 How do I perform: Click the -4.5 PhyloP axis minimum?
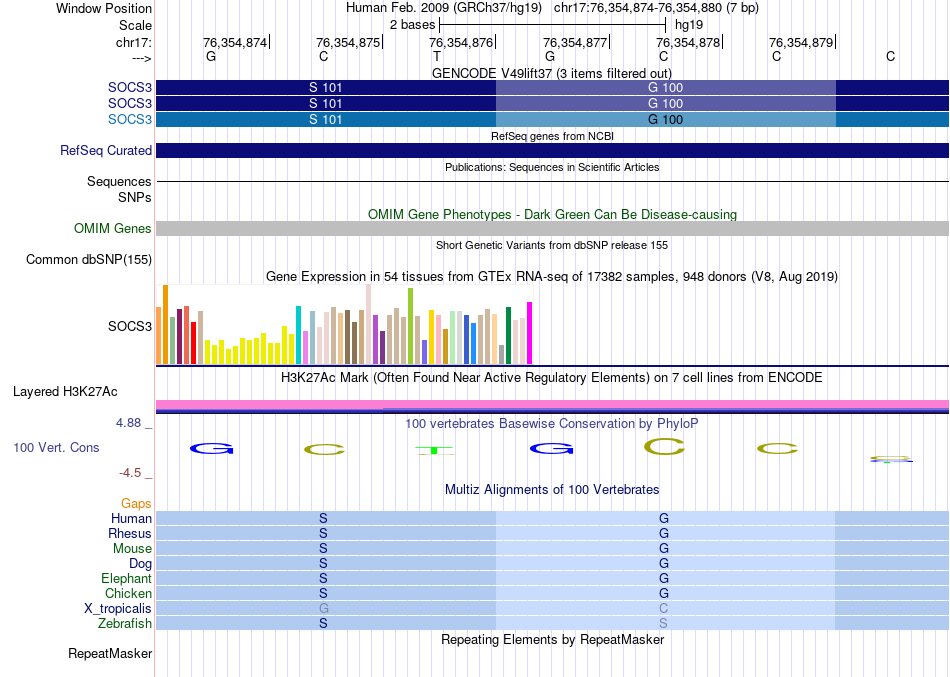[130, 473]
